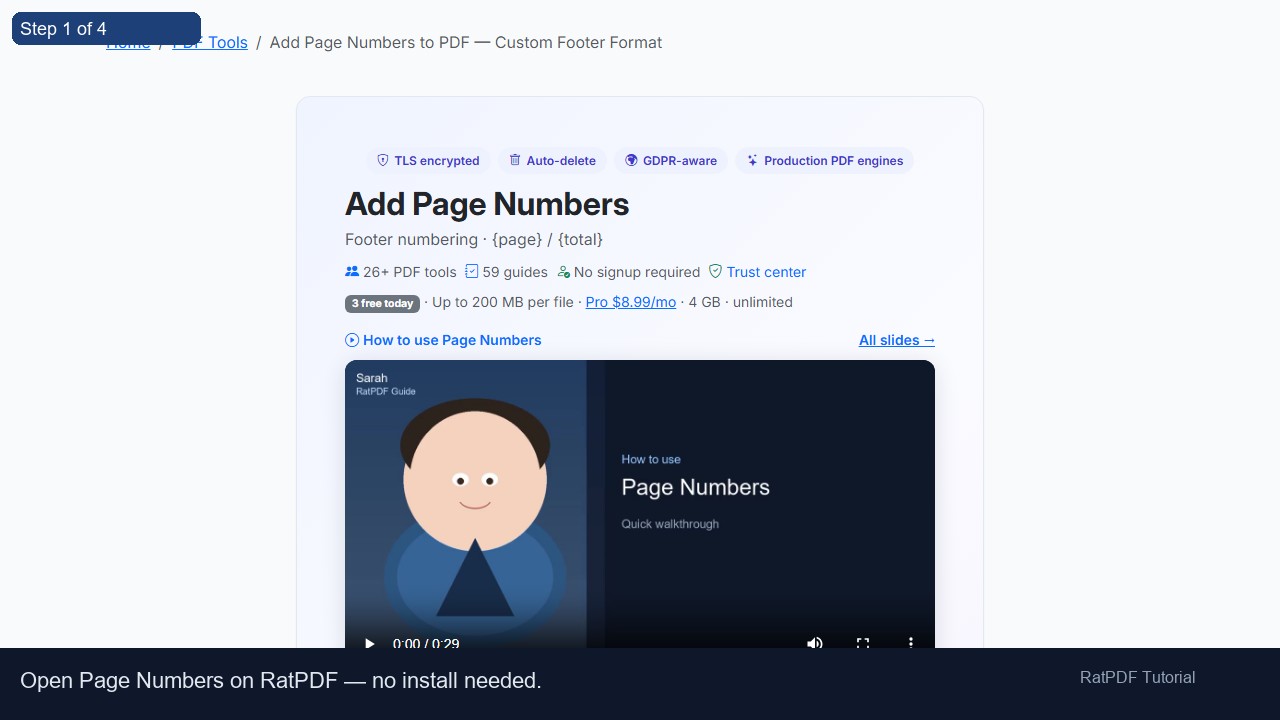Click the user icon beside No signup required
The image size is (1280, 720).
coord(563,272)
